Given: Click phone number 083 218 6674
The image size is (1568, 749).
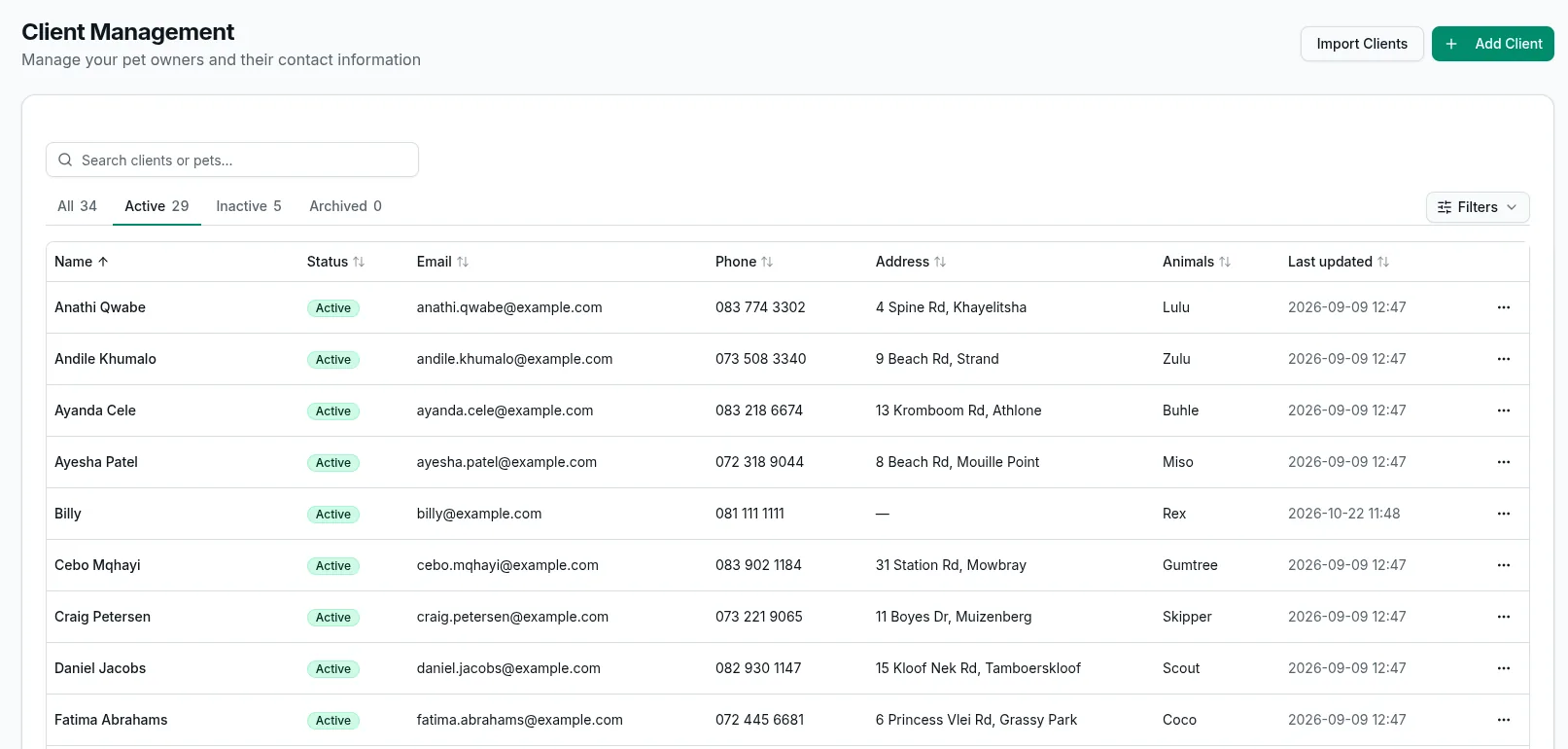Looking at the screenshot, I should coord(759,410).
